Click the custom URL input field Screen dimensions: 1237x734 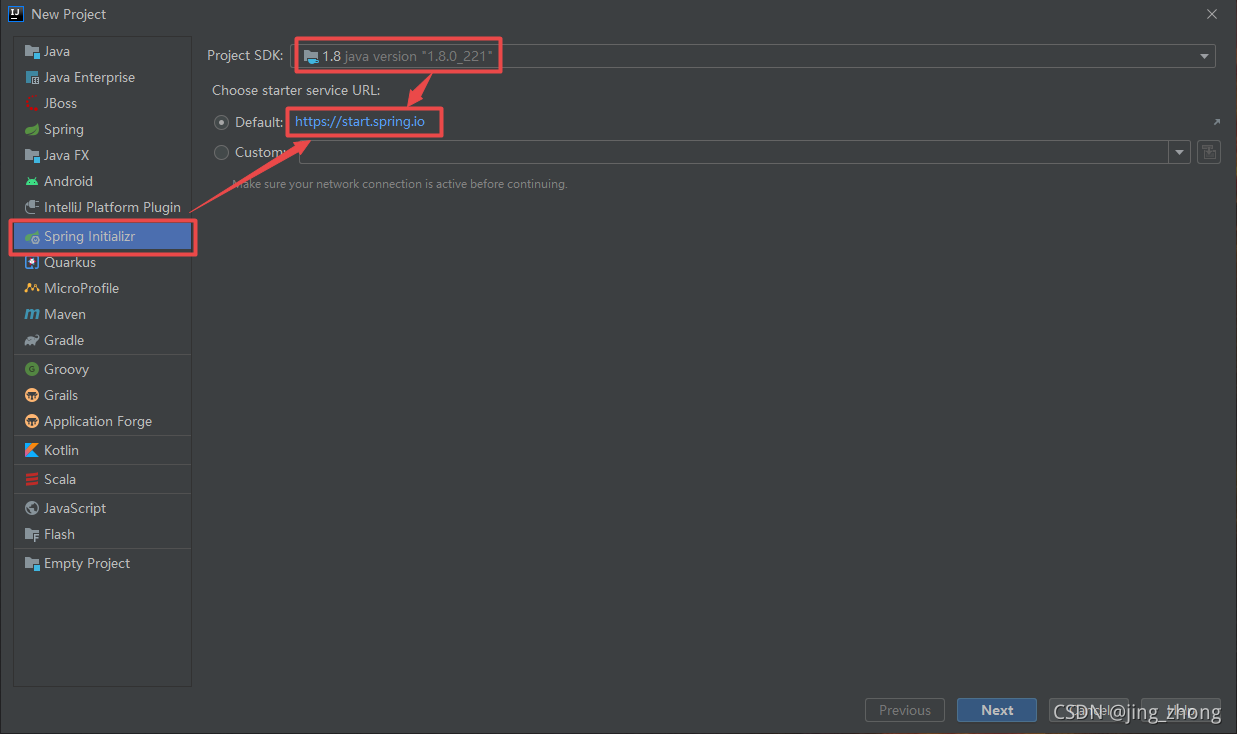tap(734, 152)
